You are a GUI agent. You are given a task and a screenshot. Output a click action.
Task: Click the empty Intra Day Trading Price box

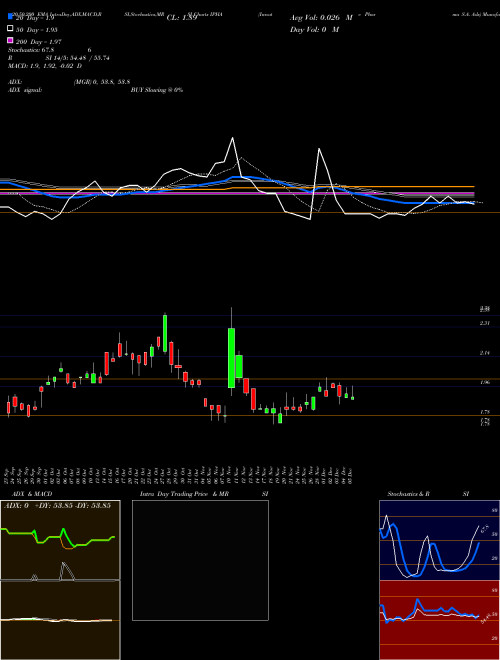click(200, 560)
